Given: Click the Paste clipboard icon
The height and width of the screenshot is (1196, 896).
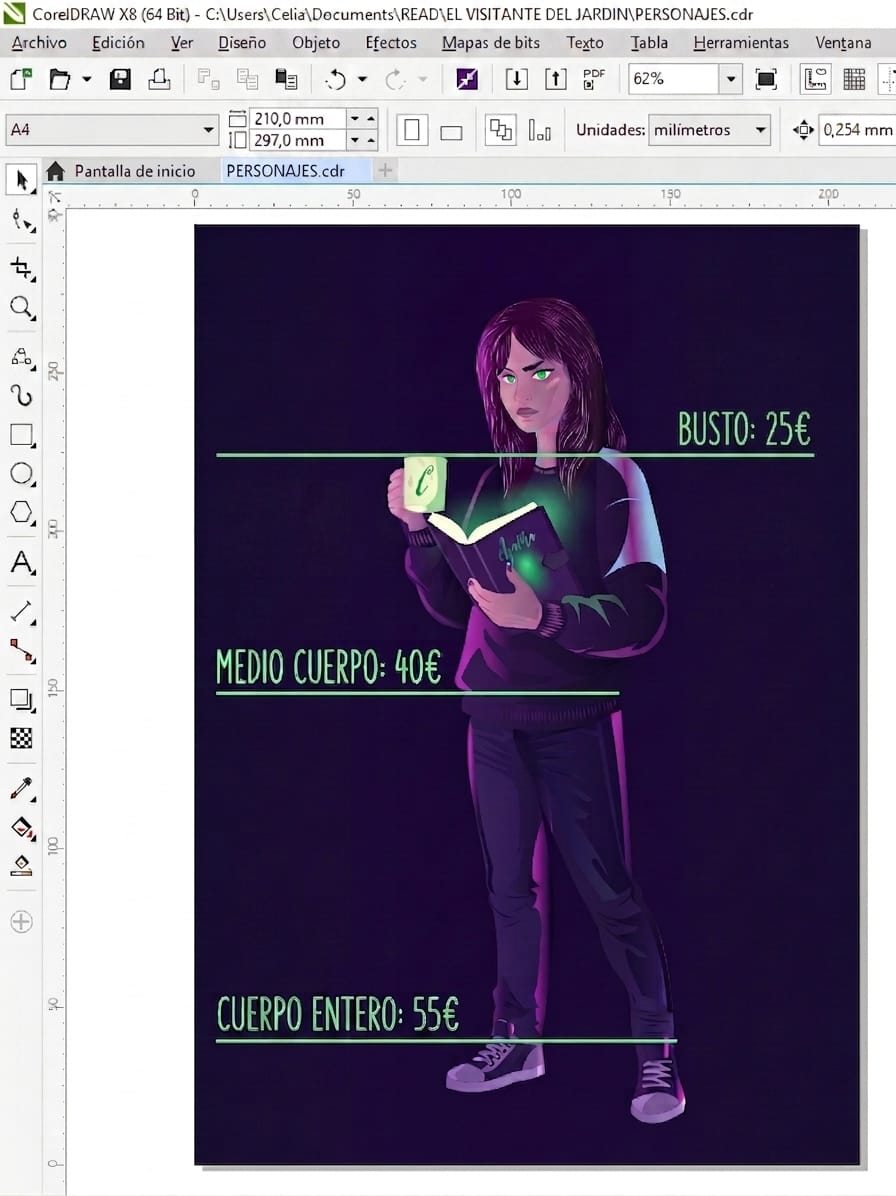Looking at the screenshot, I should tap(286, 79).
